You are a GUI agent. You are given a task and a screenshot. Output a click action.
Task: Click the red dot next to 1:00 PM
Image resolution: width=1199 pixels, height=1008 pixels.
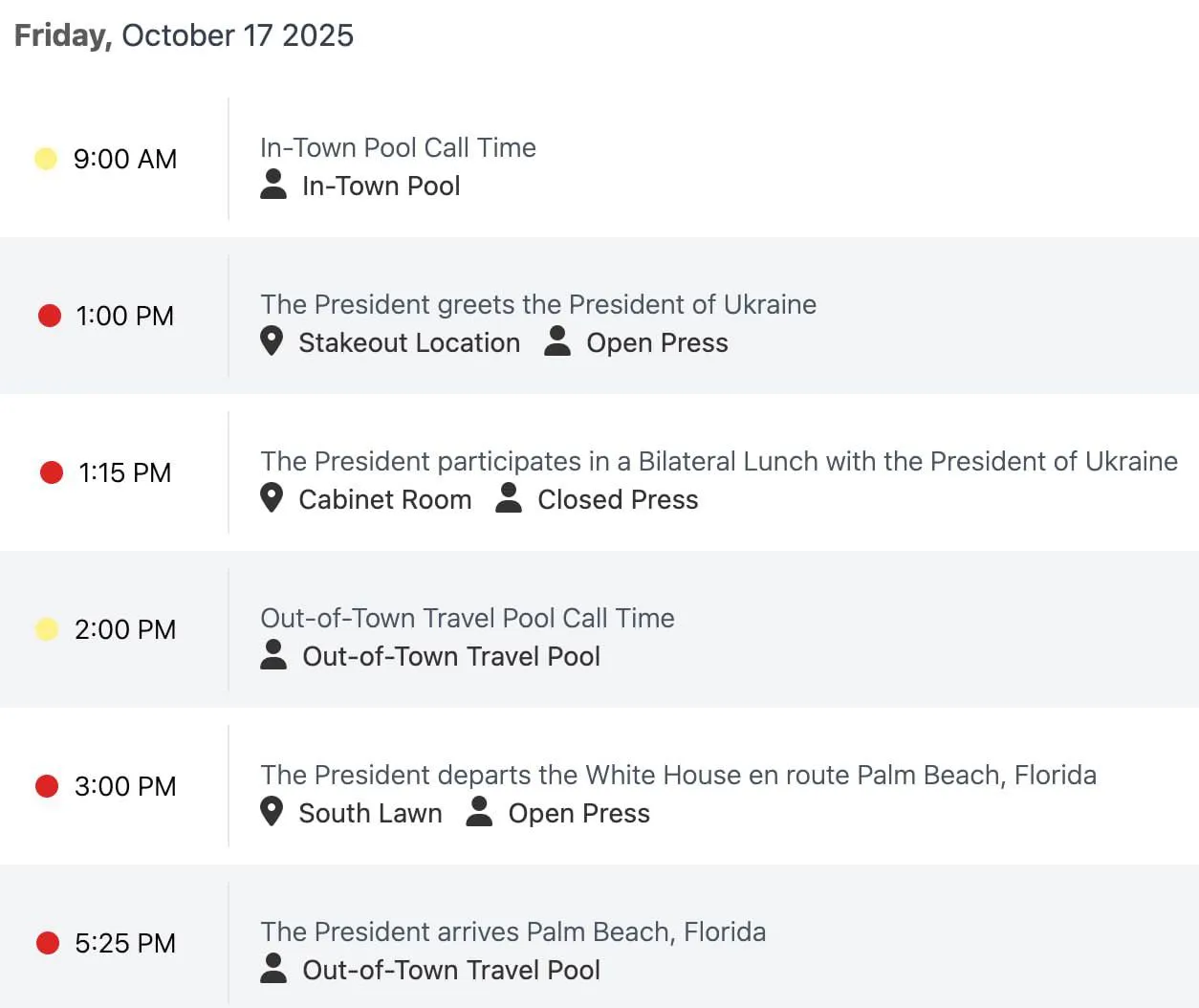pos(50,316)
